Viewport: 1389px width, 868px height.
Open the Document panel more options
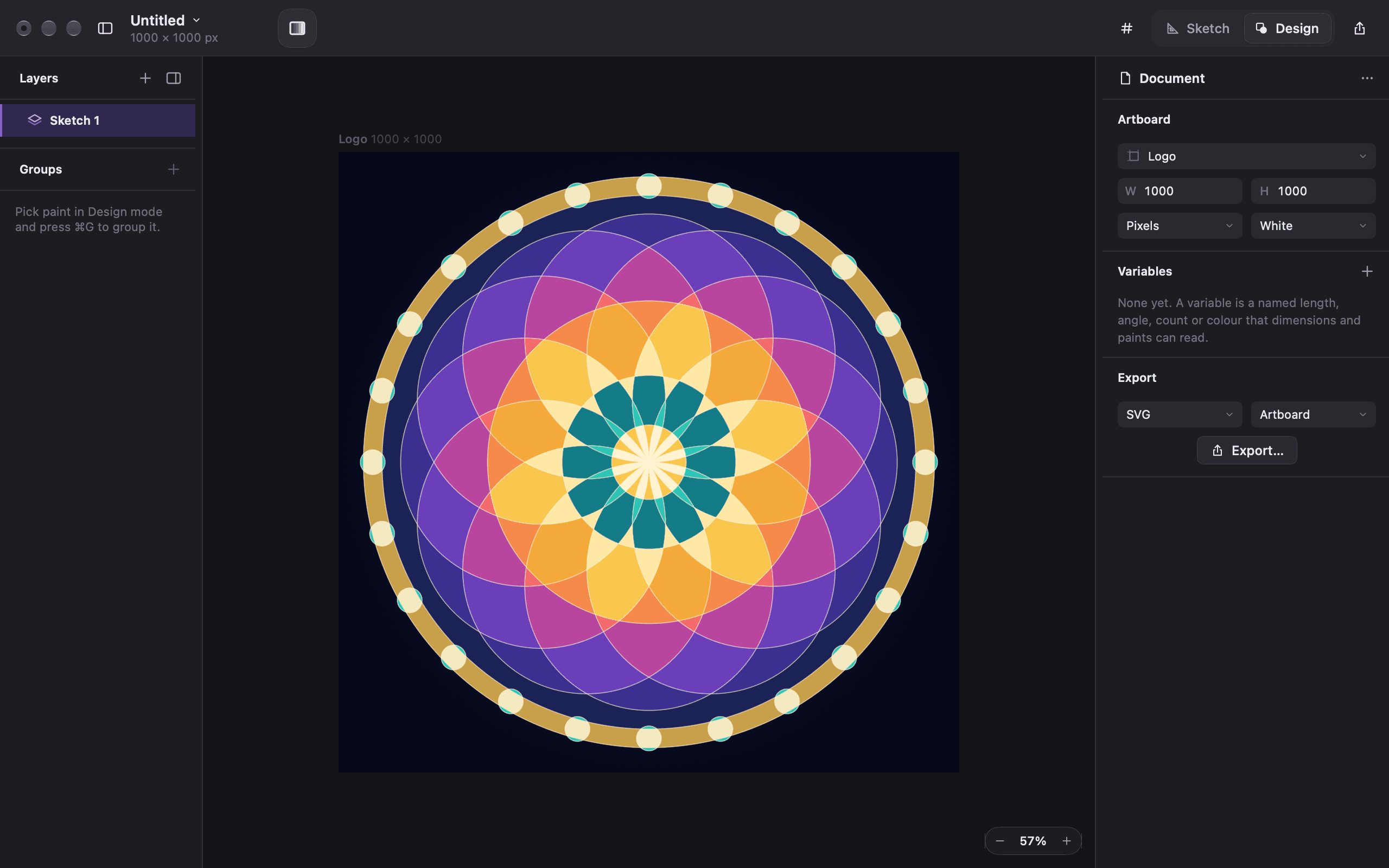pyautogui.click(x=1367, y=78)
